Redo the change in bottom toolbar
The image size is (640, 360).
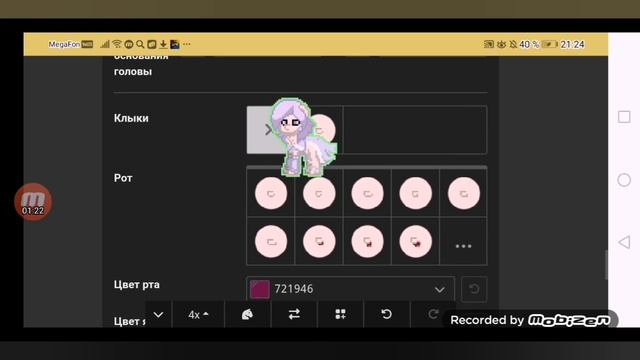click(433, 314)
